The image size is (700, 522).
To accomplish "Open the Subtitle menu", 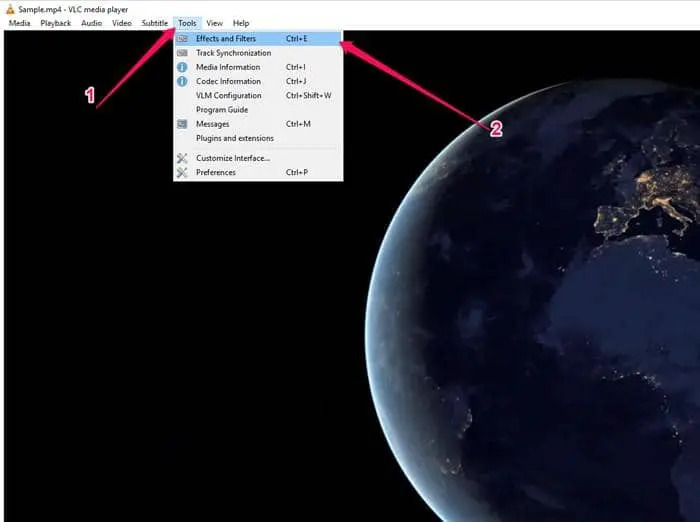I will 155,23.
